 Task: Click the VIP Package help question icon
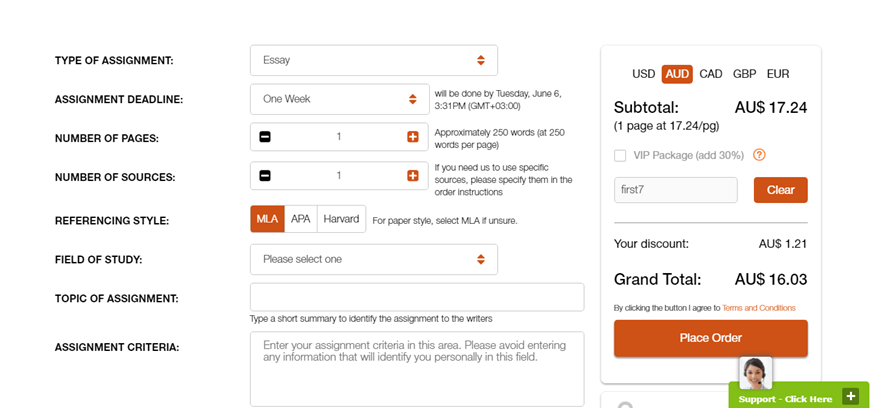[759, 155]
